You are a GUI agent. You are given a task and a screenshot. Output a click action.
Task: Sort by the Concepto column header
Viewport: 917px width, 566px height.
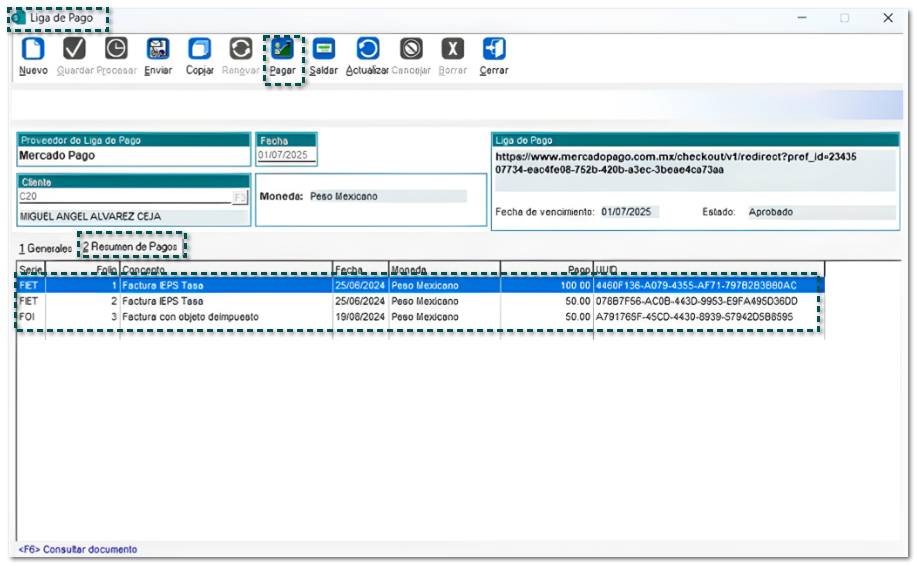pyautogui.click(x=225, y=270)
